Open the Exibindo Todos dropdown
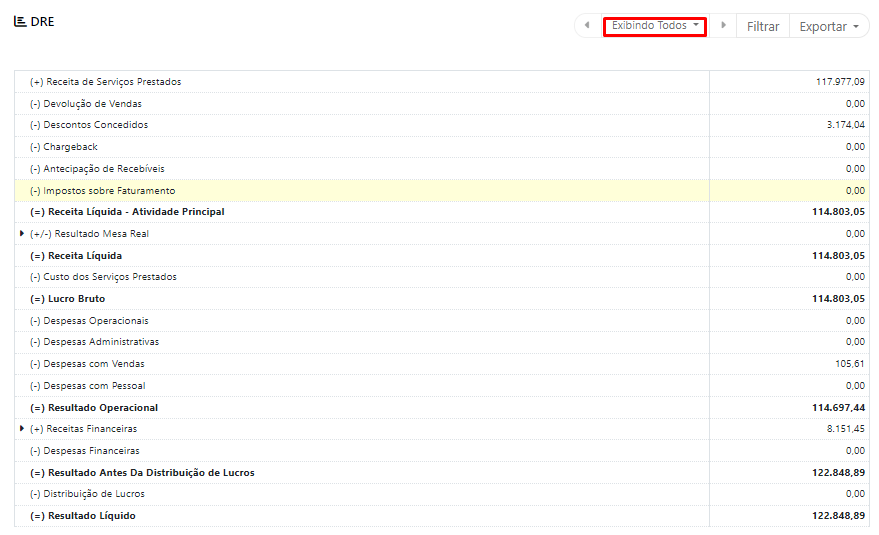879x535 pixels. pos(655,26)
